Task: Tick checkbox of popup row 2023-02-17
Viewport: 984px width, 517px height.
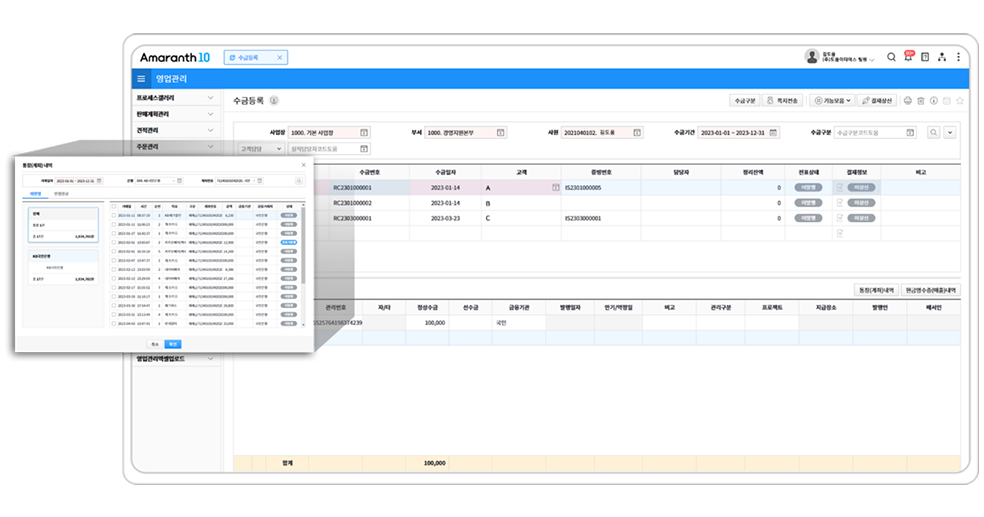Action: pyautogui.click(x=114, y=287)
